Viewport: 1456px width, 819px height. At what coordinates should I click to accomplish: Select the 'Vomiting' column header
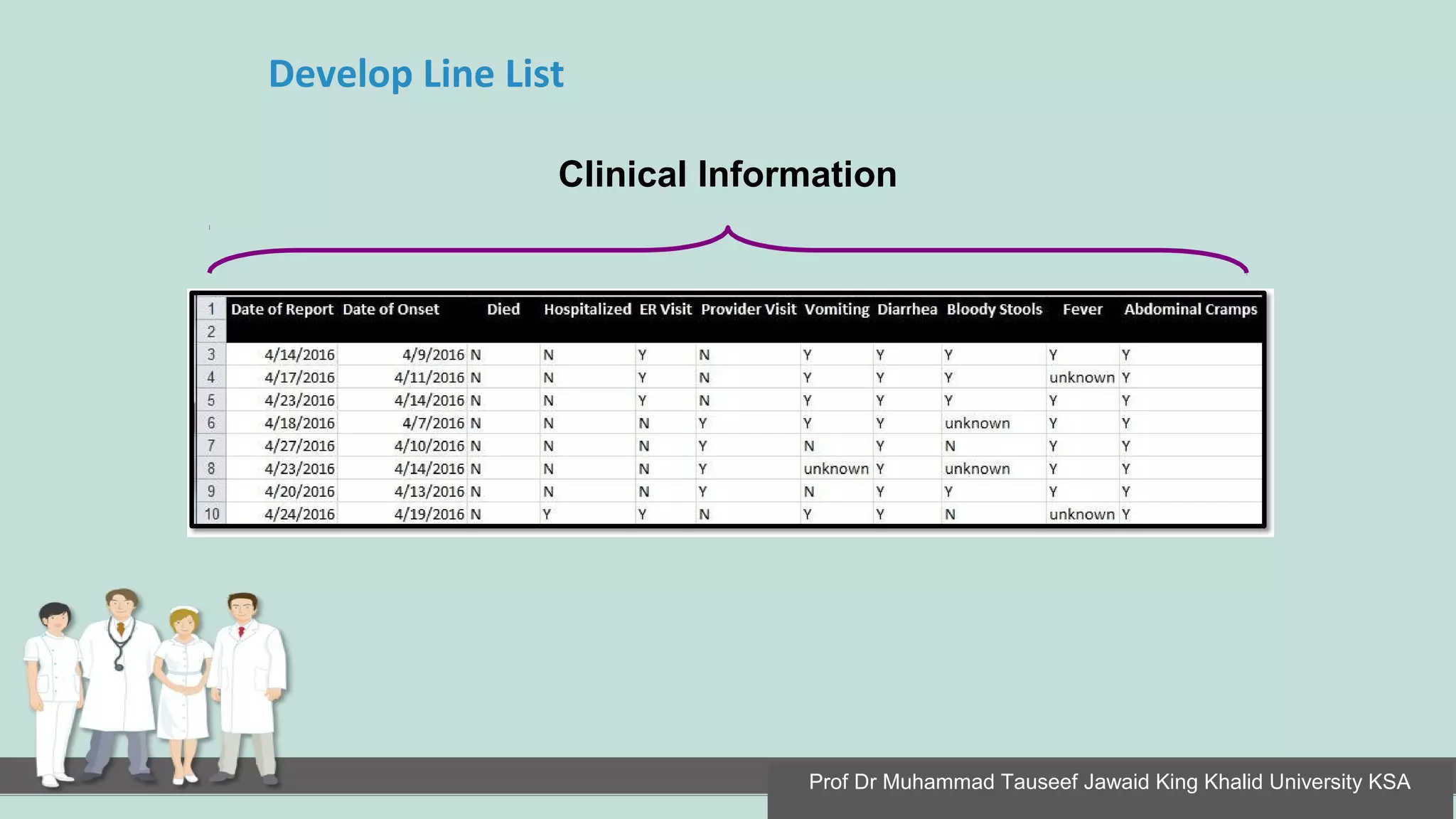pyautogui.click(x=837, y=309)
